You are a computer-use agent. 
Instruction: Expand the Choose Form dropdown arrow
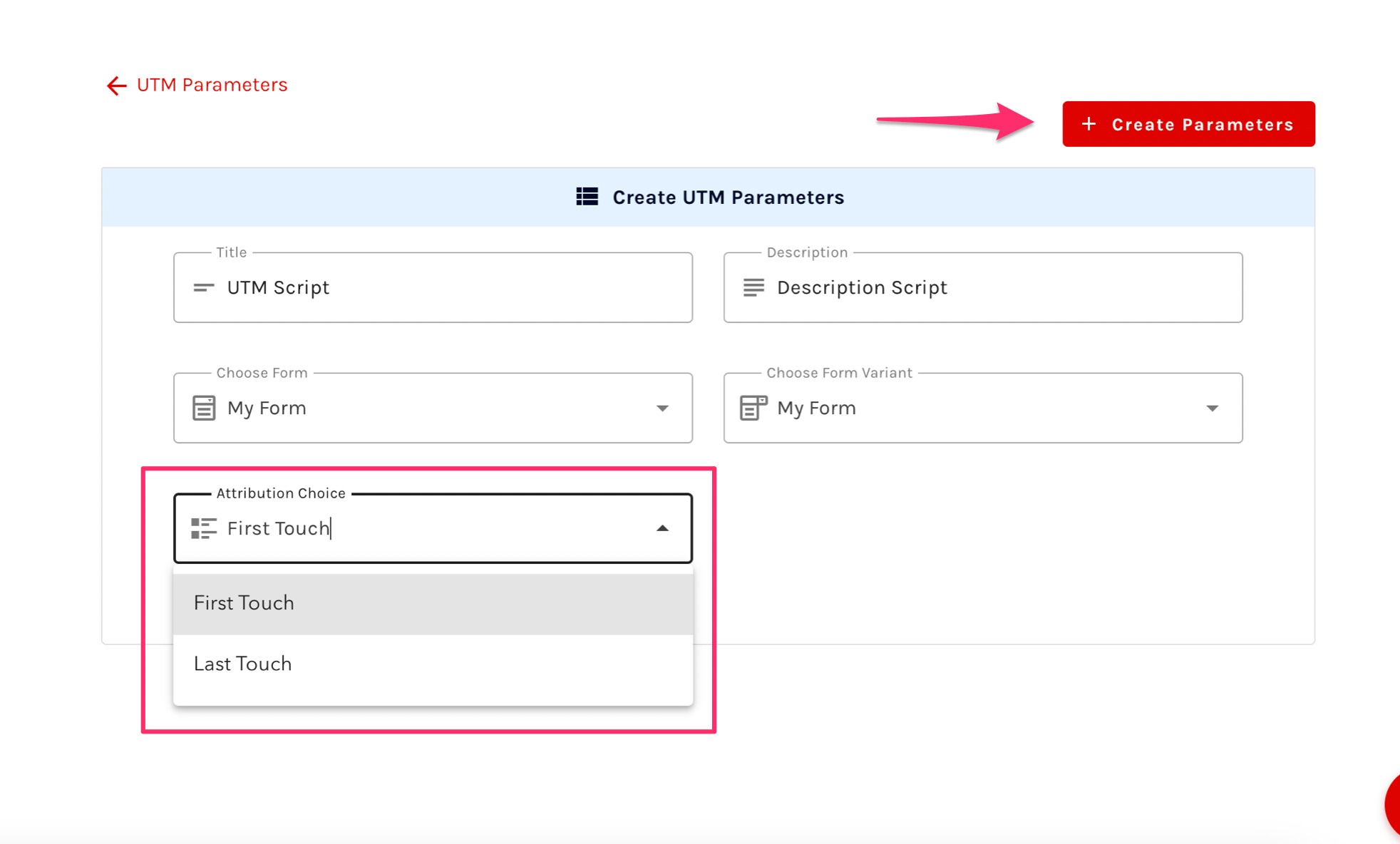[x=662, y=408]
